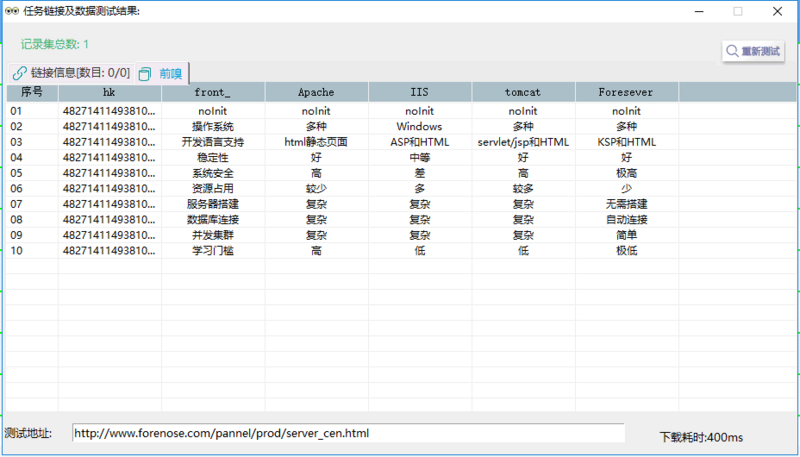Viewport: 800px width, 457px height.
Task: Click the magnifier icon in retest button
Action: pyautogui.click(x=732, y=51)
